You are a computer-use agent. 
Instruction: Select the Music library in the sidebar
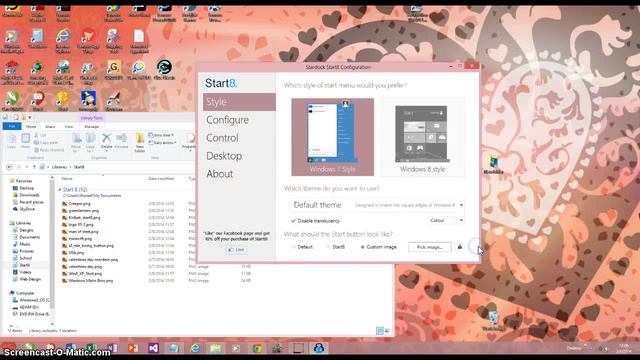[x=25, y=244]
